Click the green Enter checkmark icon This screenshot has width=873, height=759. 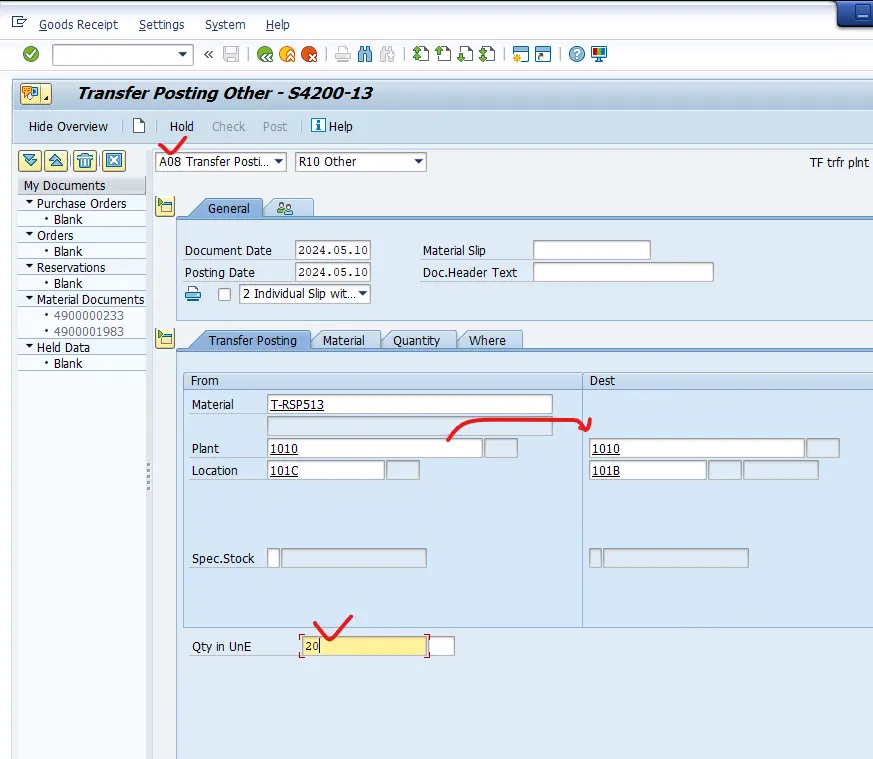click(31, 54)
